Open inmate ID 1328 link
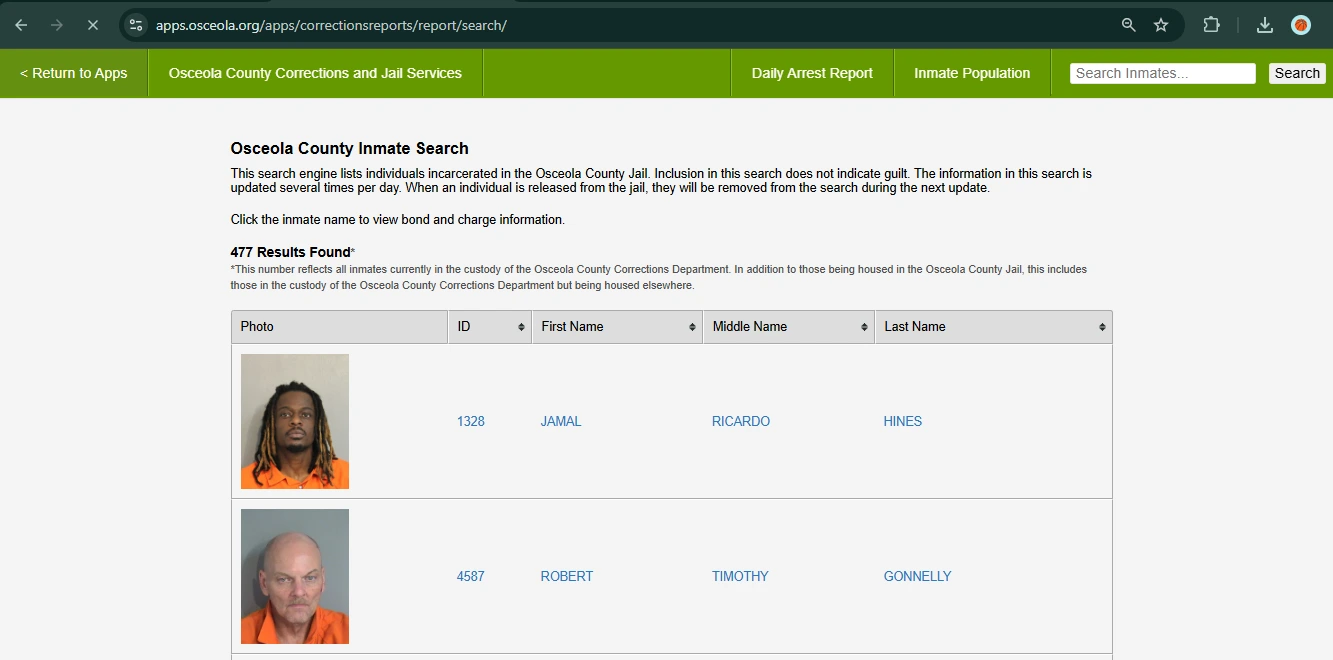This screenshot has height=660, width=1333. pyautogui.click(x=471, y=422)
